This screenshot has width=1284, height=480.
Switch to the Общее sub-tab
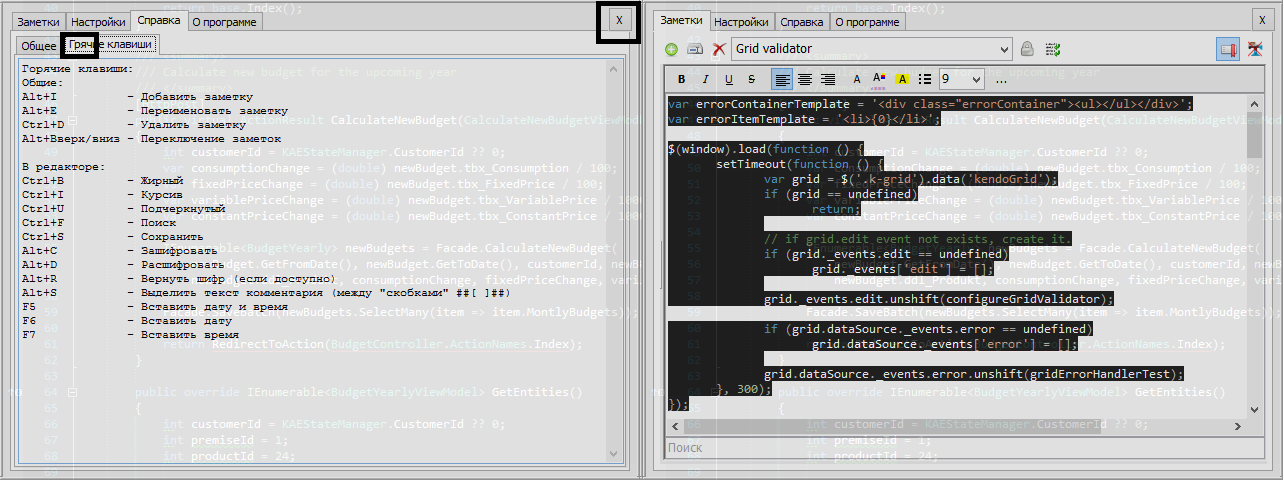click(38, 46)
